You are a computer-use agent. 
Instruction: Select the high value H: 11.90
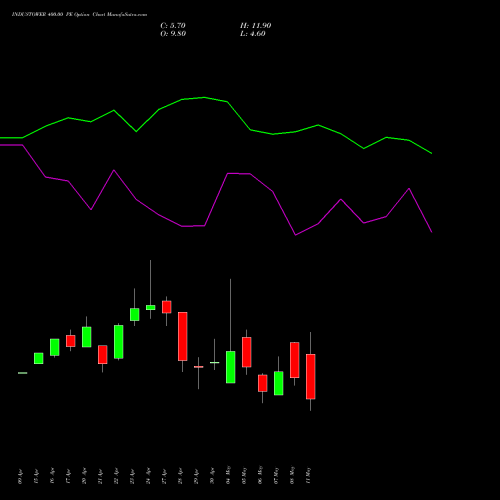pos(256,26)
